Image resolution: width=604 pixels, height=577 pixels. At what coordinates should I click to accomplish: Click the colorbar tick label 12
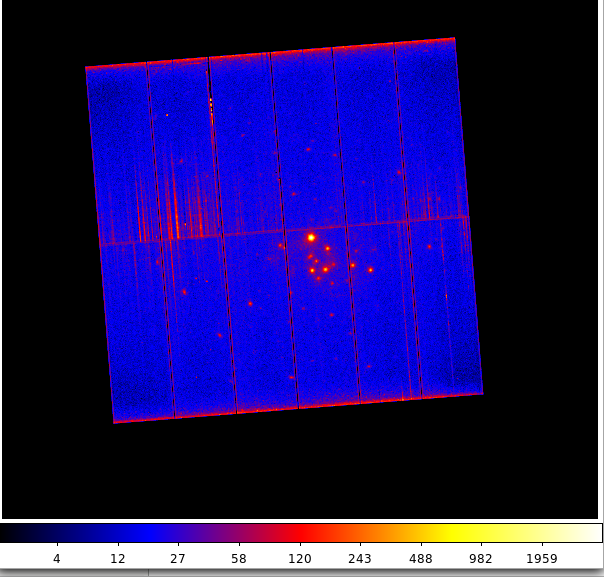118,559
